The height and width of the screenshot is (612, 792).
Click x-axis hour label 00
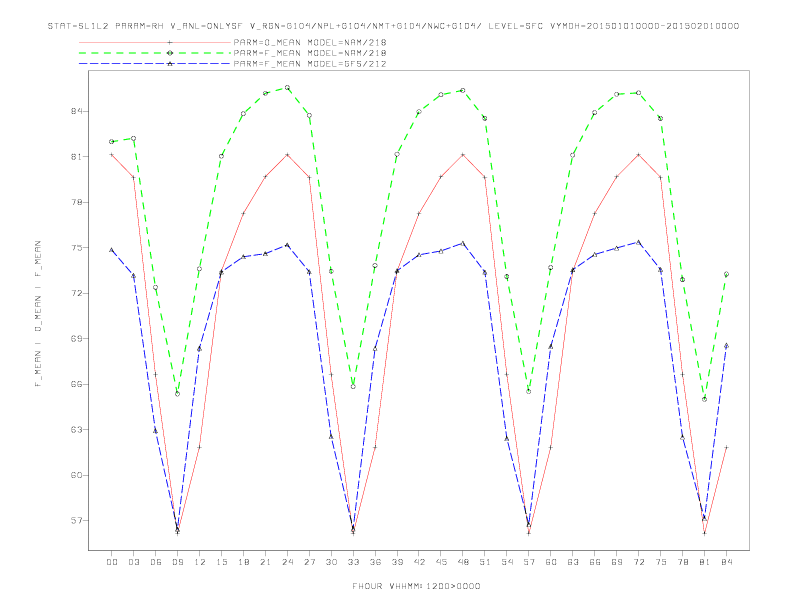point(112,562)
